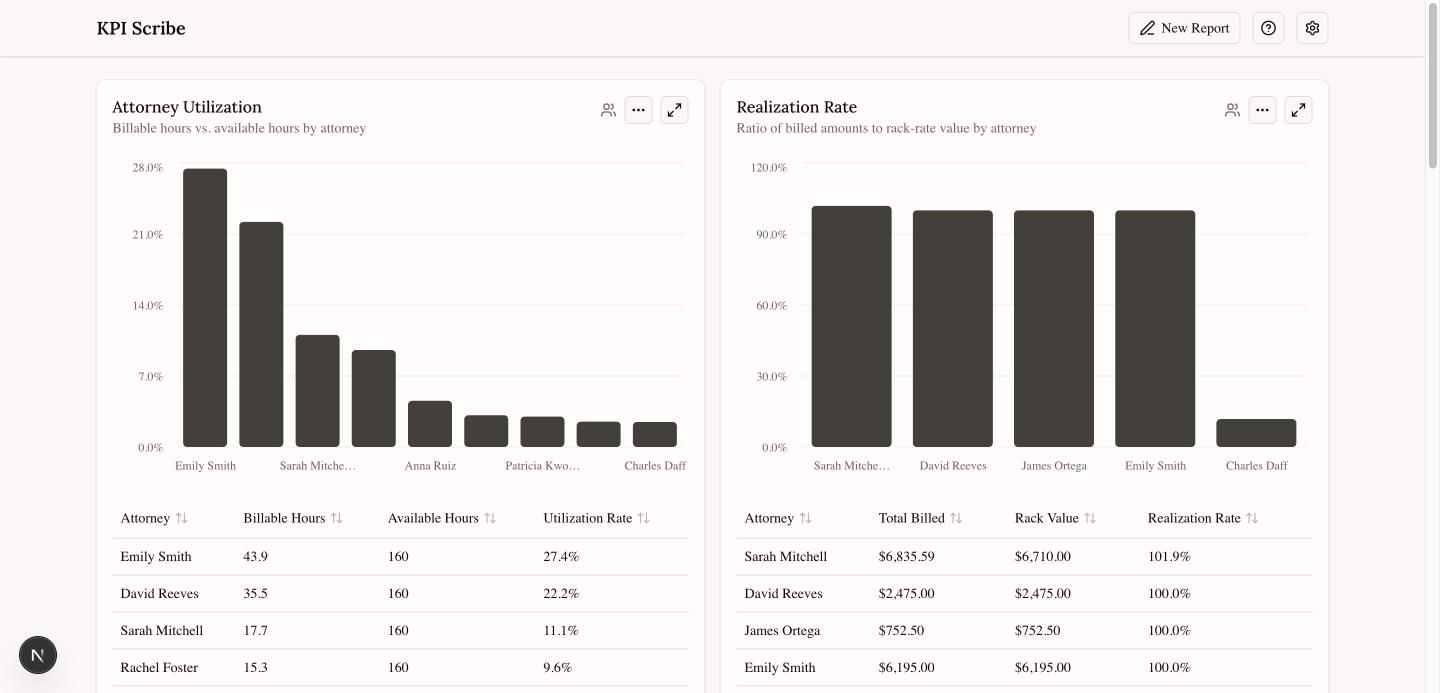Image resolution: width=1440 pixels, height=693 pixels.
Task: Click the $6,835.59 total billed cell
Action: pyautogui.click(x=906, y=557)
